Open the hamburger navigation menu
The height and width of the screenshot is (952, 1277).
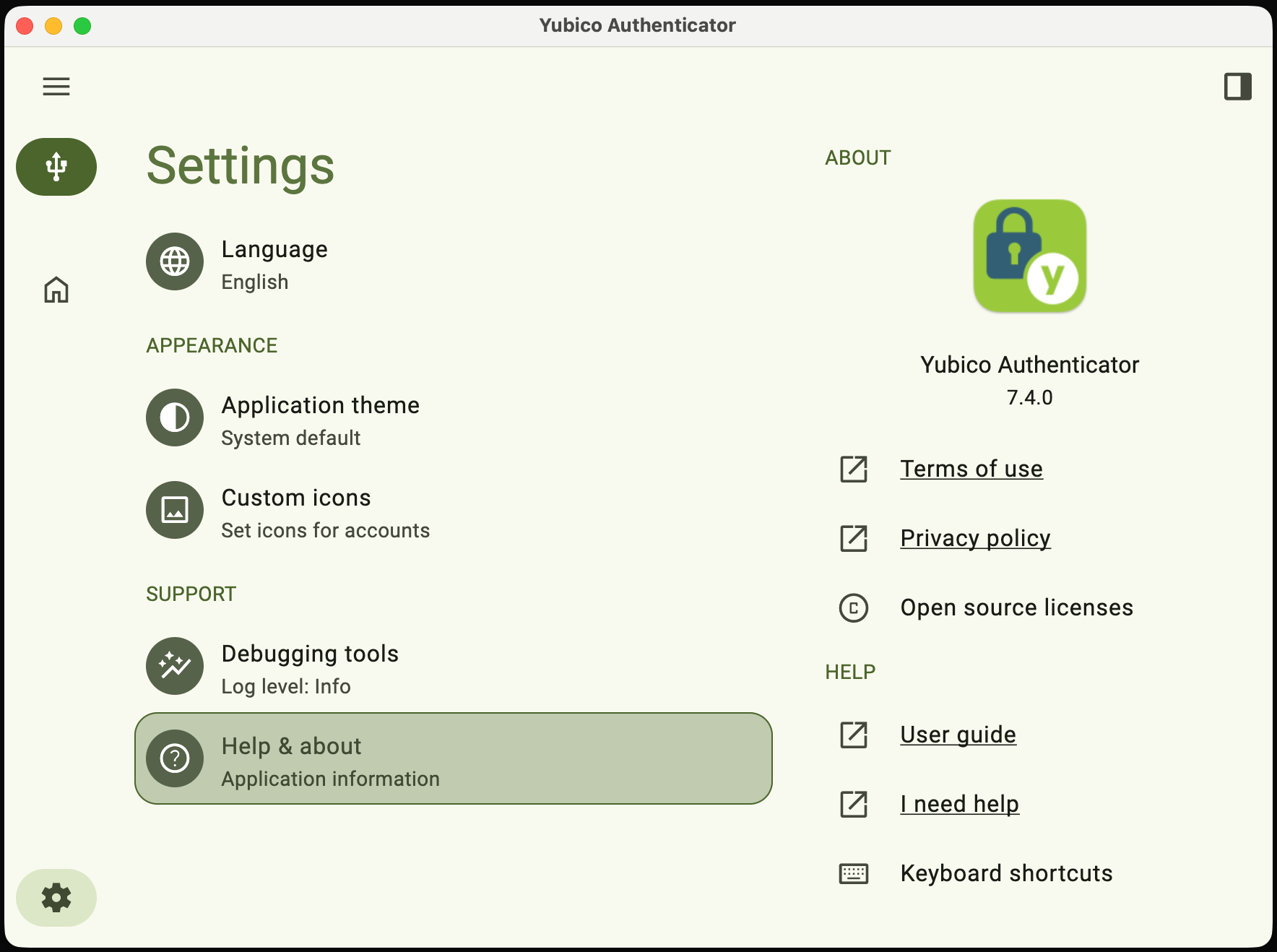click(56, 87)
